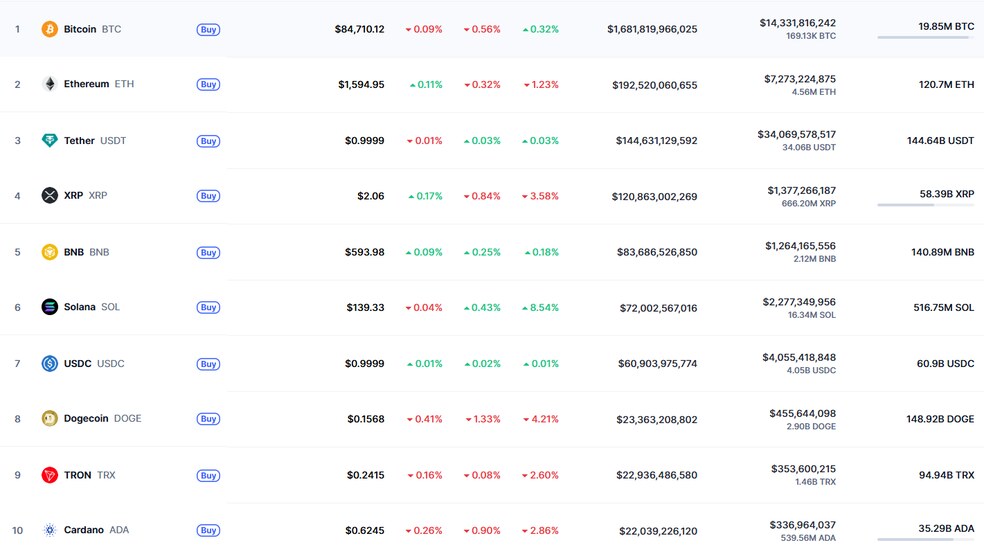Click the USDC coin logo

(50, 363)
